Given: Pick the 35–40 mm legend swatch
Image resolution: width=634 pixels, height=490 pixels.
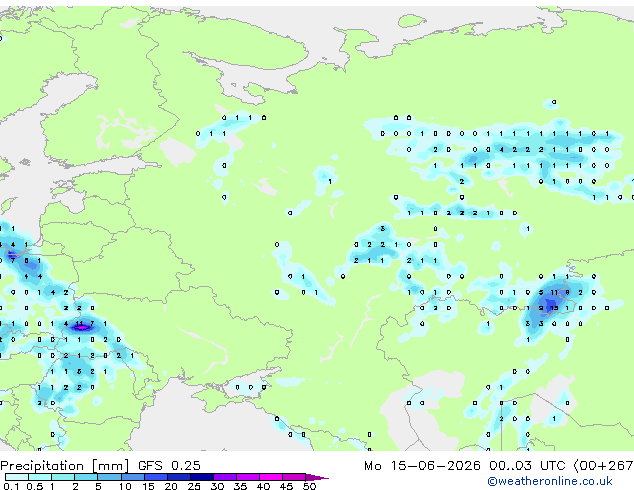Looking at the screenshot, I should (x=248, y=477).
